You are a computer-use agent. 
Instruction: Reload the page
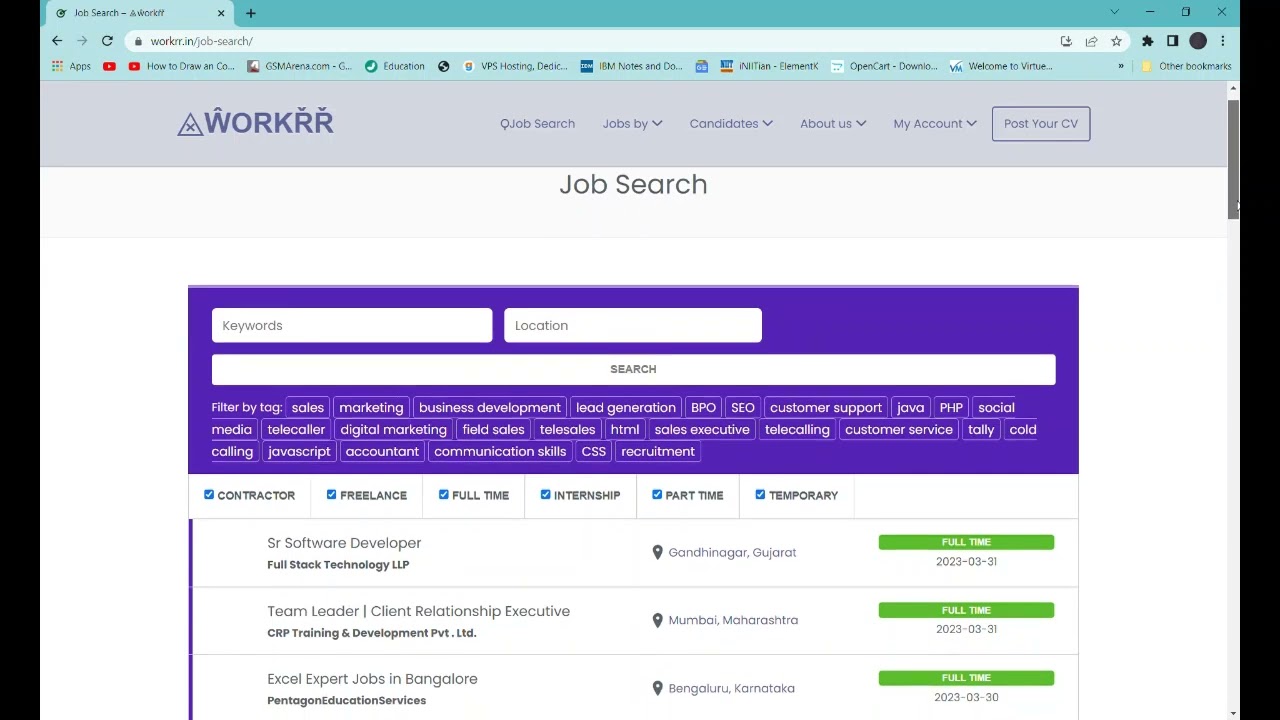tap(107, 41)
